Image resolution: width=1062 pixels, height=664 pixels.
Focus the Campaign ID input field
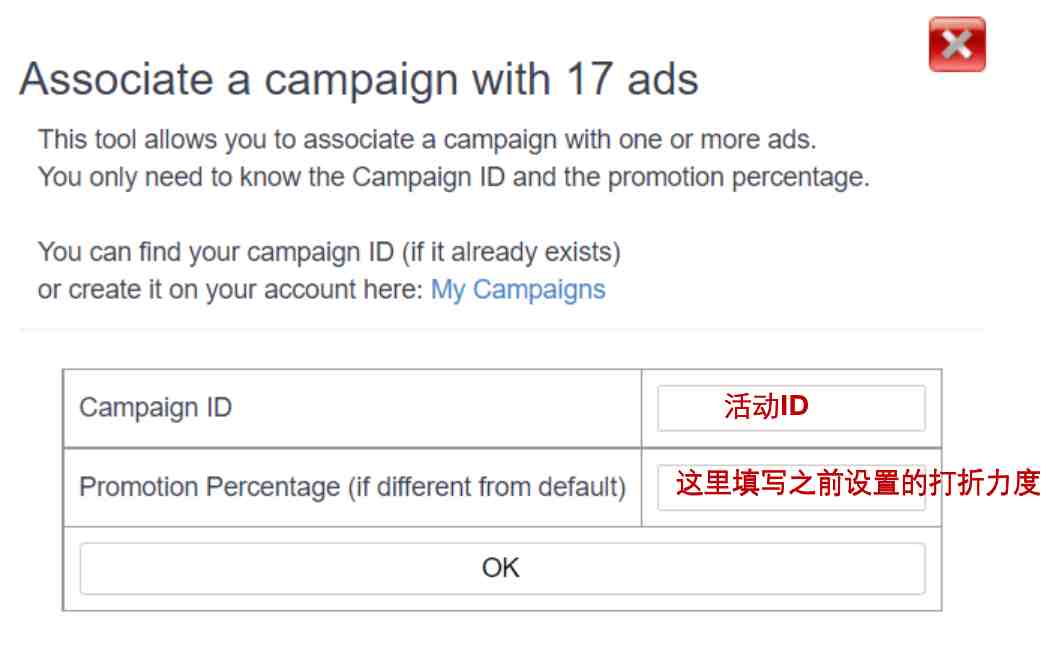coord(791,408)
